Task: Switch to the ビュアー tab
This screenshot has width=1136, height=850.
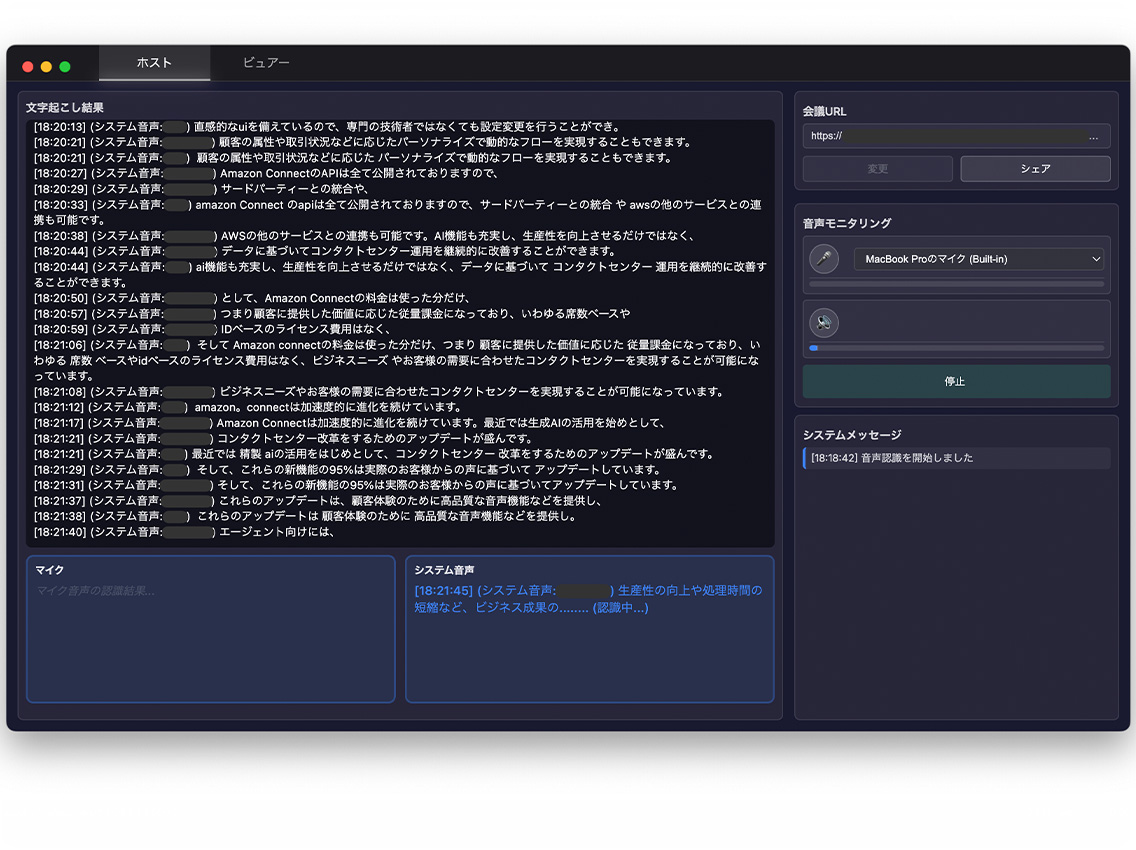Action: 268,62
